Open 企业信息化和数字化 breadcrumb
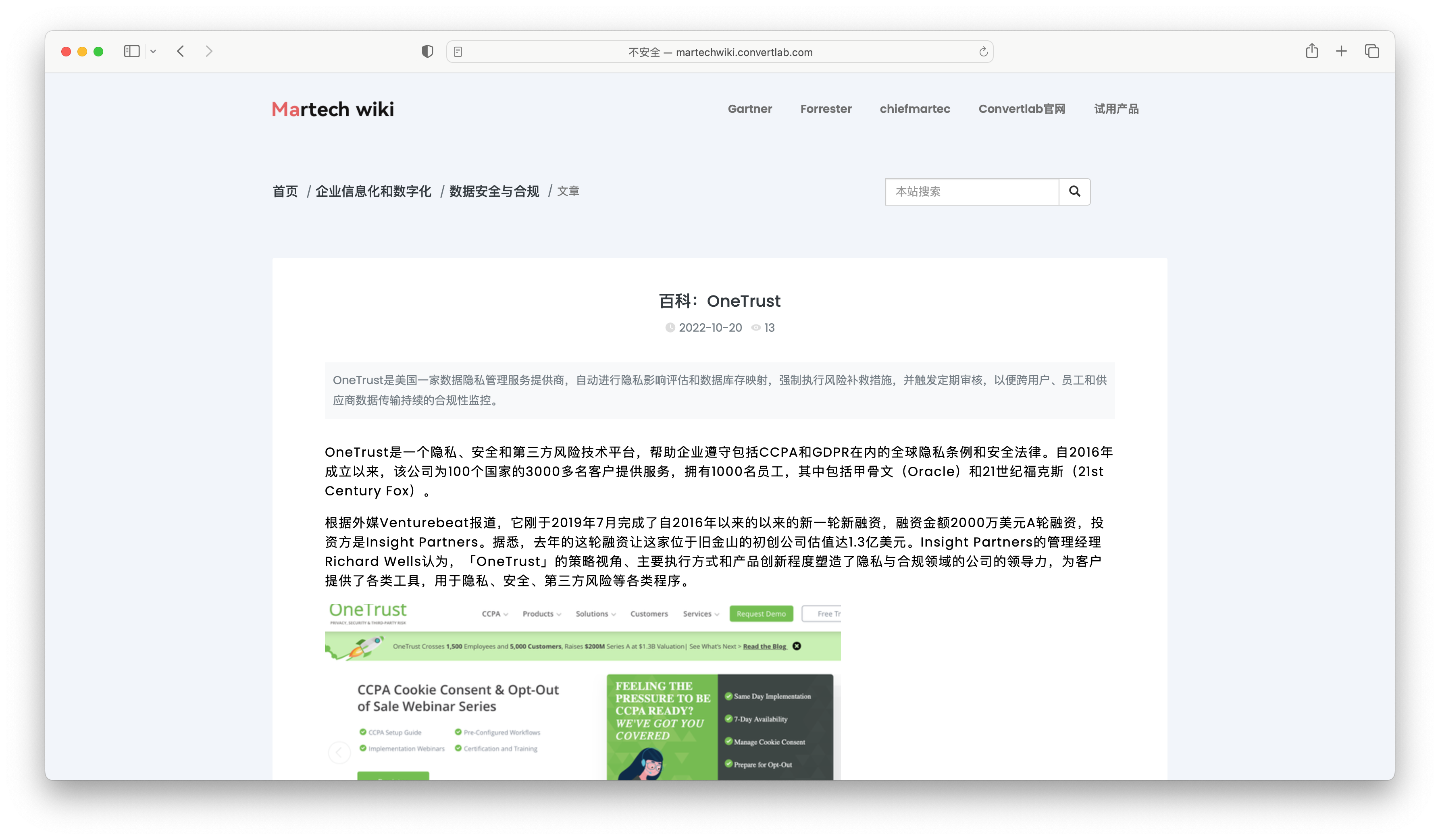This screenshot has height=840, width=1440. click(373, 191)
